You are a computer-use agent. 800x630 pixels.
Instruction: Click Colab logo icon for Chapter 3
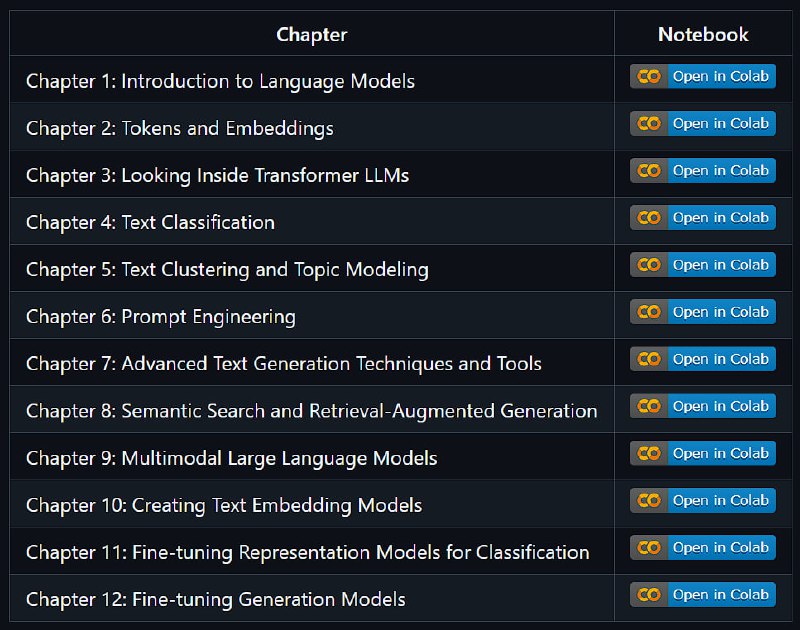[x=649, y=170]
